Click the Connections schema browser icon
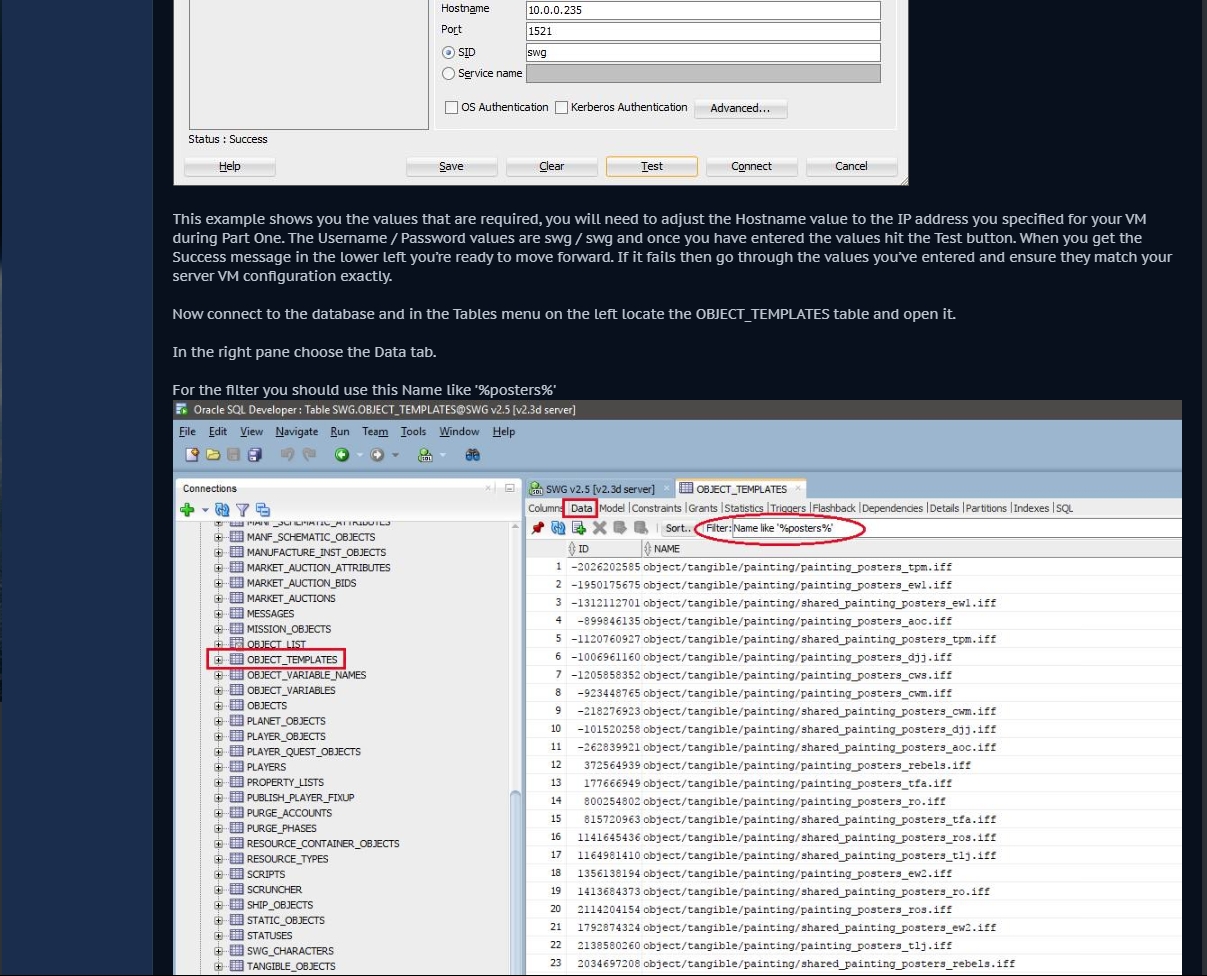This screenshot has height=976, width=1207. 262,510
